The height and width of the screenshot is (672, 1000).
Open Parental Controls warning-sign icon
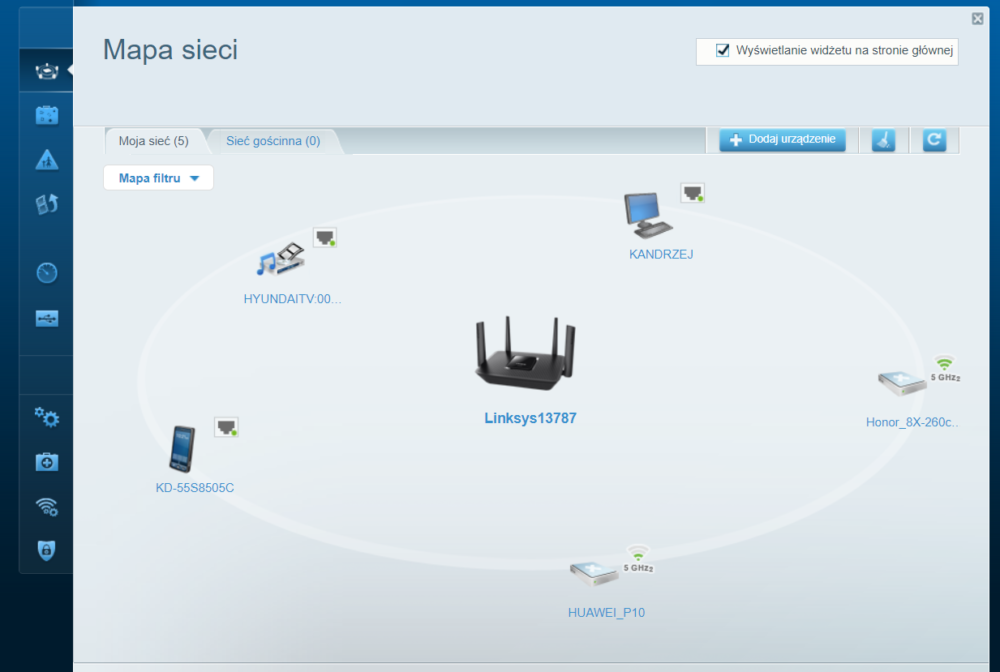(x=47, y=159)
